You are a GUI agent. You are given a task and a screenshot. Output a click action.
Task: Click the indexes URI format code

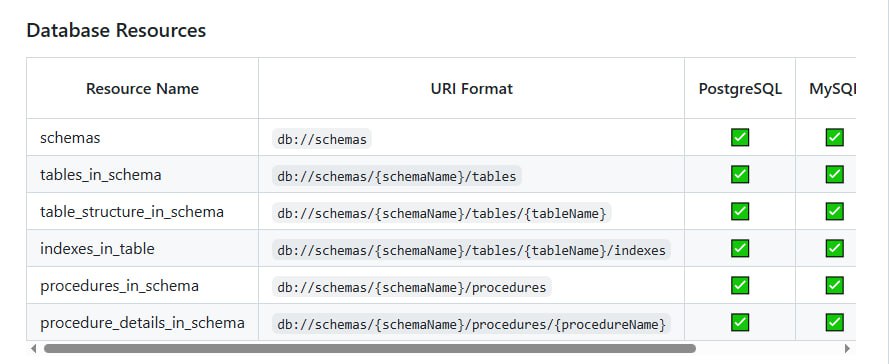pos(471,250)
